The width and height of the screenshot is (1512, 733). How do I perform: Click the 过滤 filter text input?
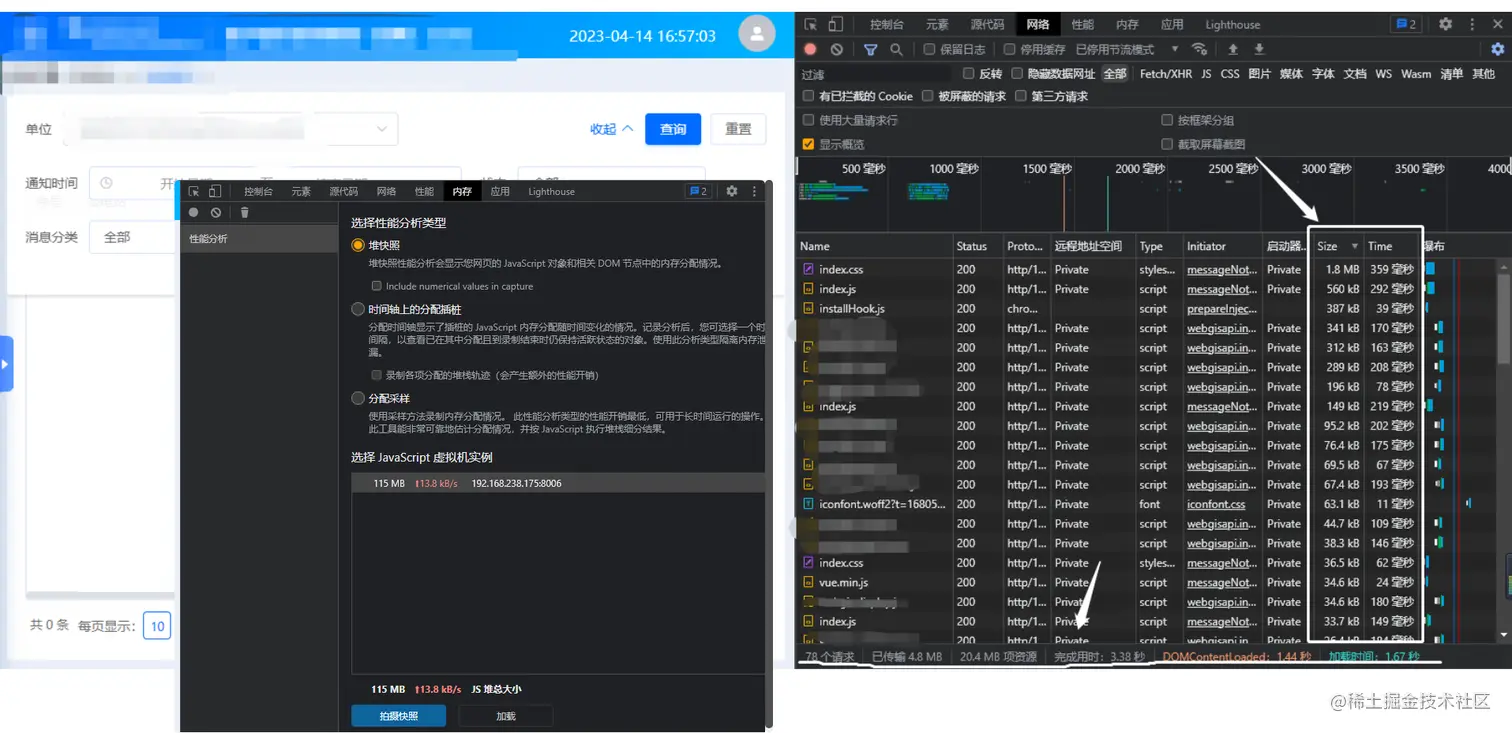(x=875, y=74)
